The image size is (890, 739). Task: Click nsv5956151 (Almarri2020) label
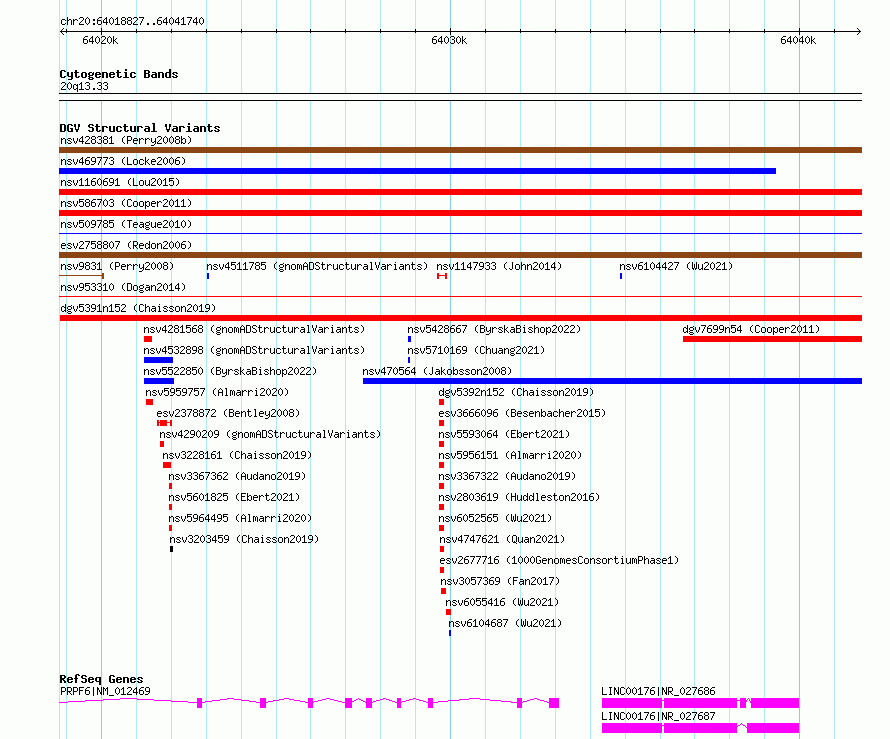tap(510, 455)
